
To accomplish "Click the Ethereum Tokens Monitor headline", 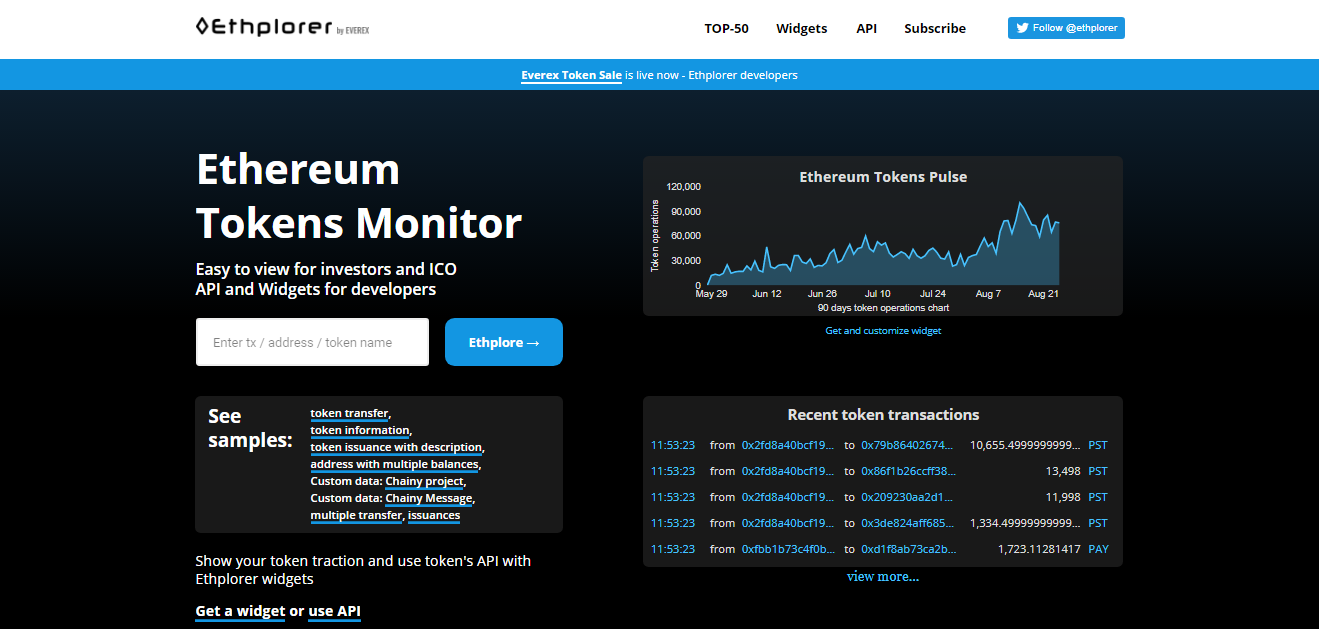I will pyautogui.click(x=359, y=196).
